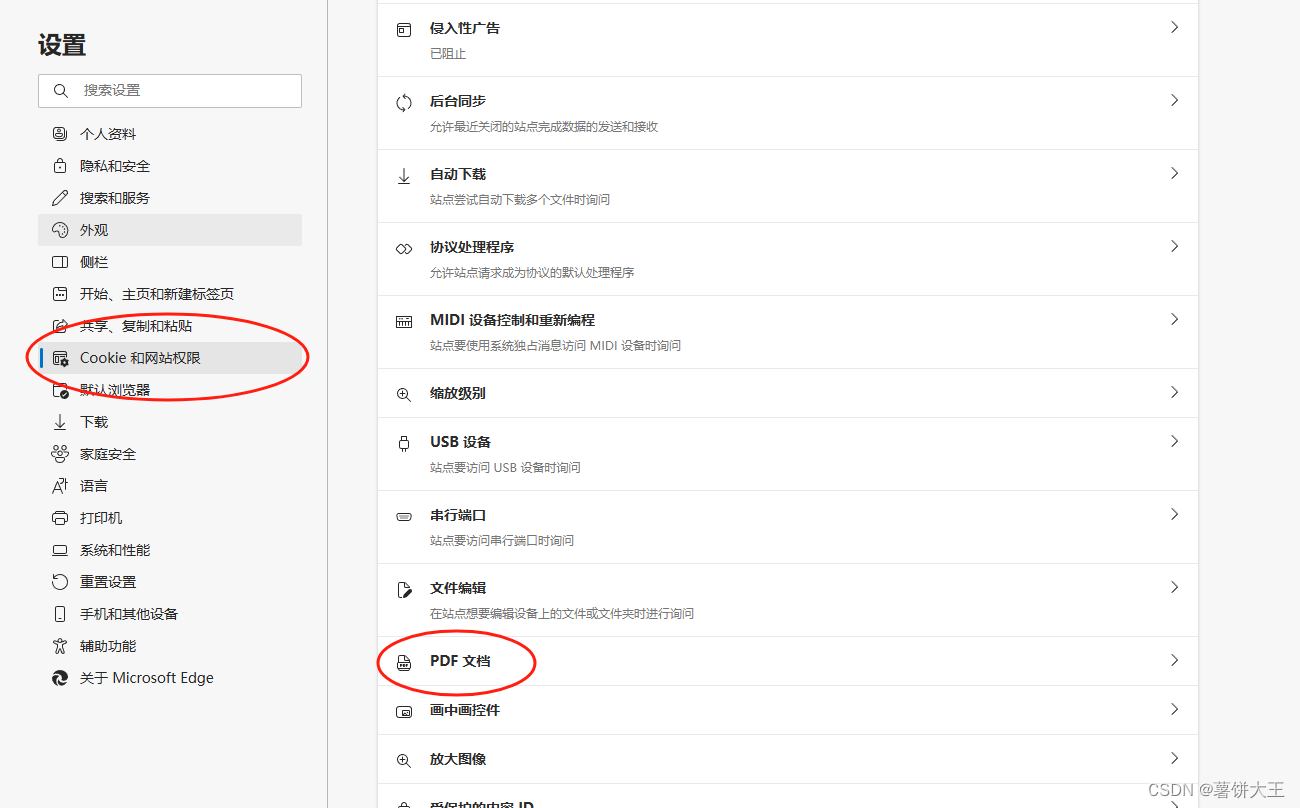The width and height of the screenshot is (1300, 808).
Task: Click the 串行端口 icon
Action: click(403, 514)
